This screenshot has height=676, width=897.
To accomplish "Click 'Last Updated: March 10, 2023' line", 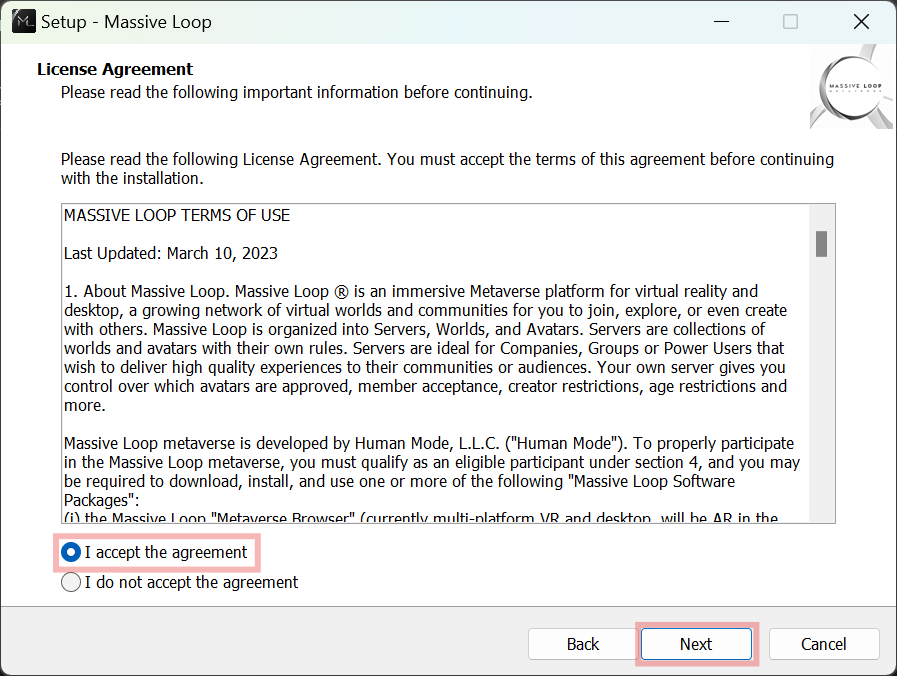I will (170, 253).
